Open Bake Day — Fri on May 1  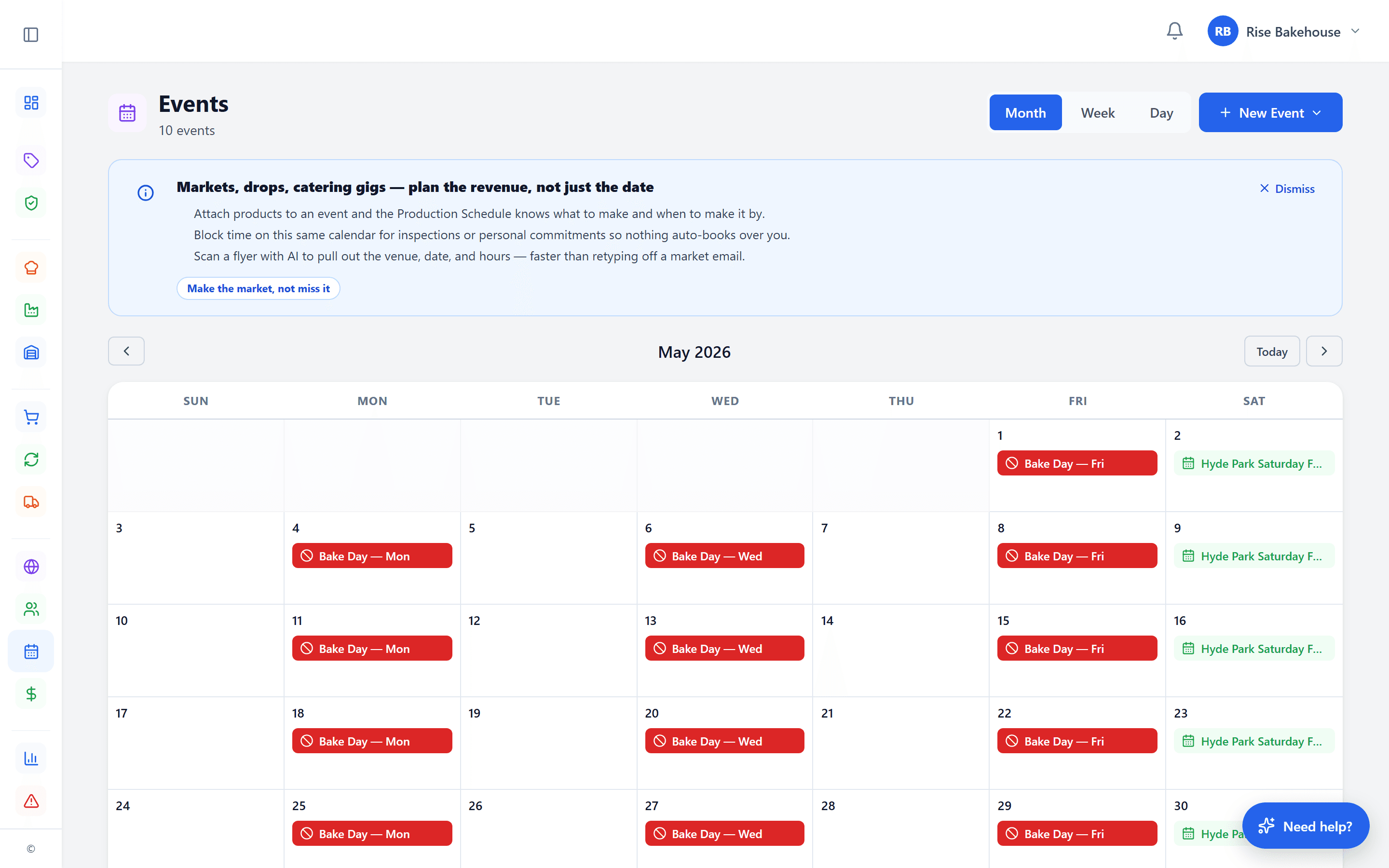[x=1077, y=463]
